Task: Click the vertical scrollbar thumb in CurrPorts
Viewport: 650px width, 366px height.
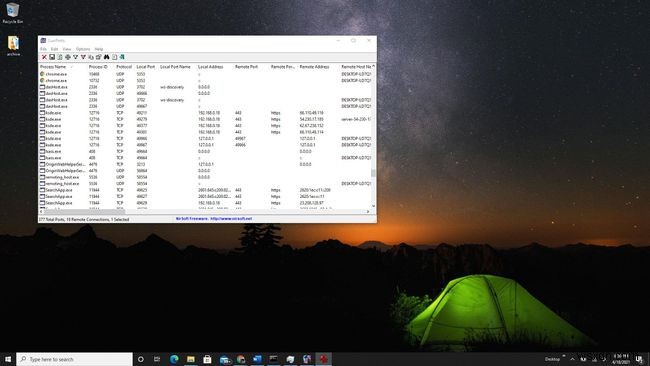Action: click(x=373, y=172)
